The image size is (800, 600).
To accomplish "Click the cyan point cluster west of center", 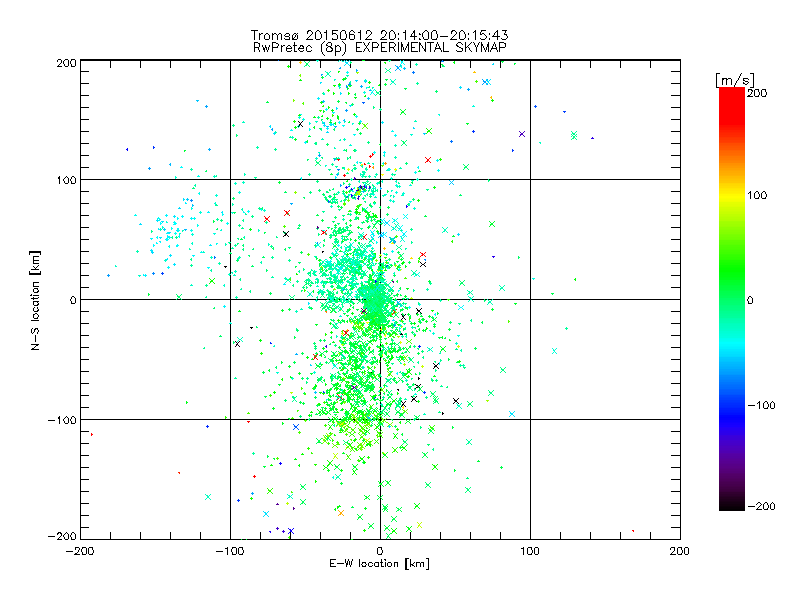I will [x=171, y=232].
